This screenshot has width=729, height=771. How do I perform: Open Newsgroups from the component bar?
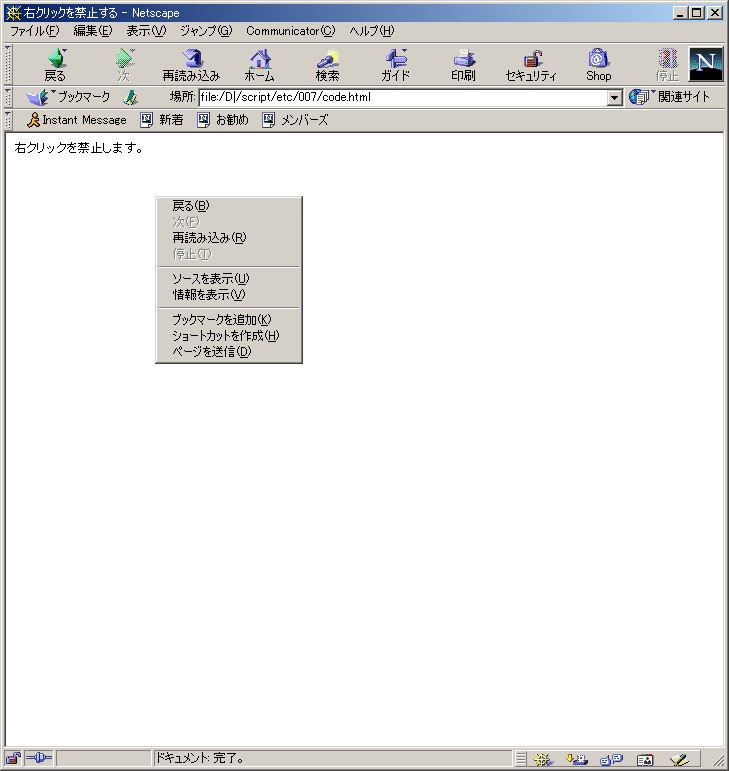[x=611, y=759]
